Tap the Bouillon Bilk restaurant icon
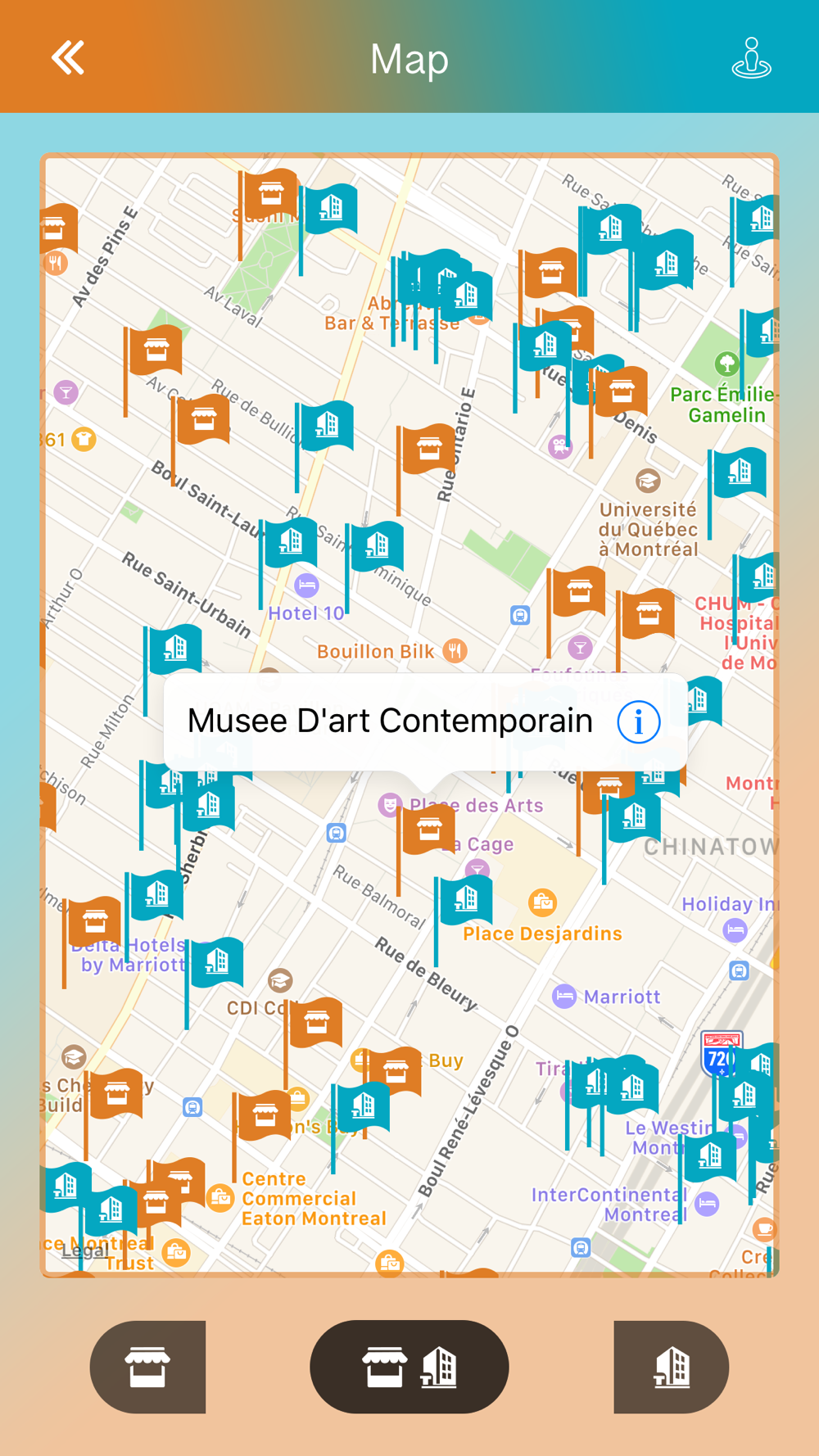 tap(455, 651)
